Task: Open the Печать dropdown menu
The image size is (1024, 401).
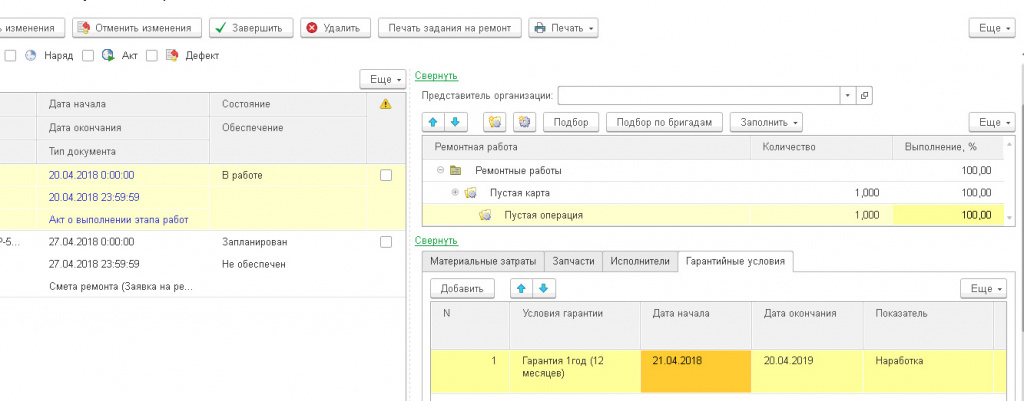Action: [564, 28]
